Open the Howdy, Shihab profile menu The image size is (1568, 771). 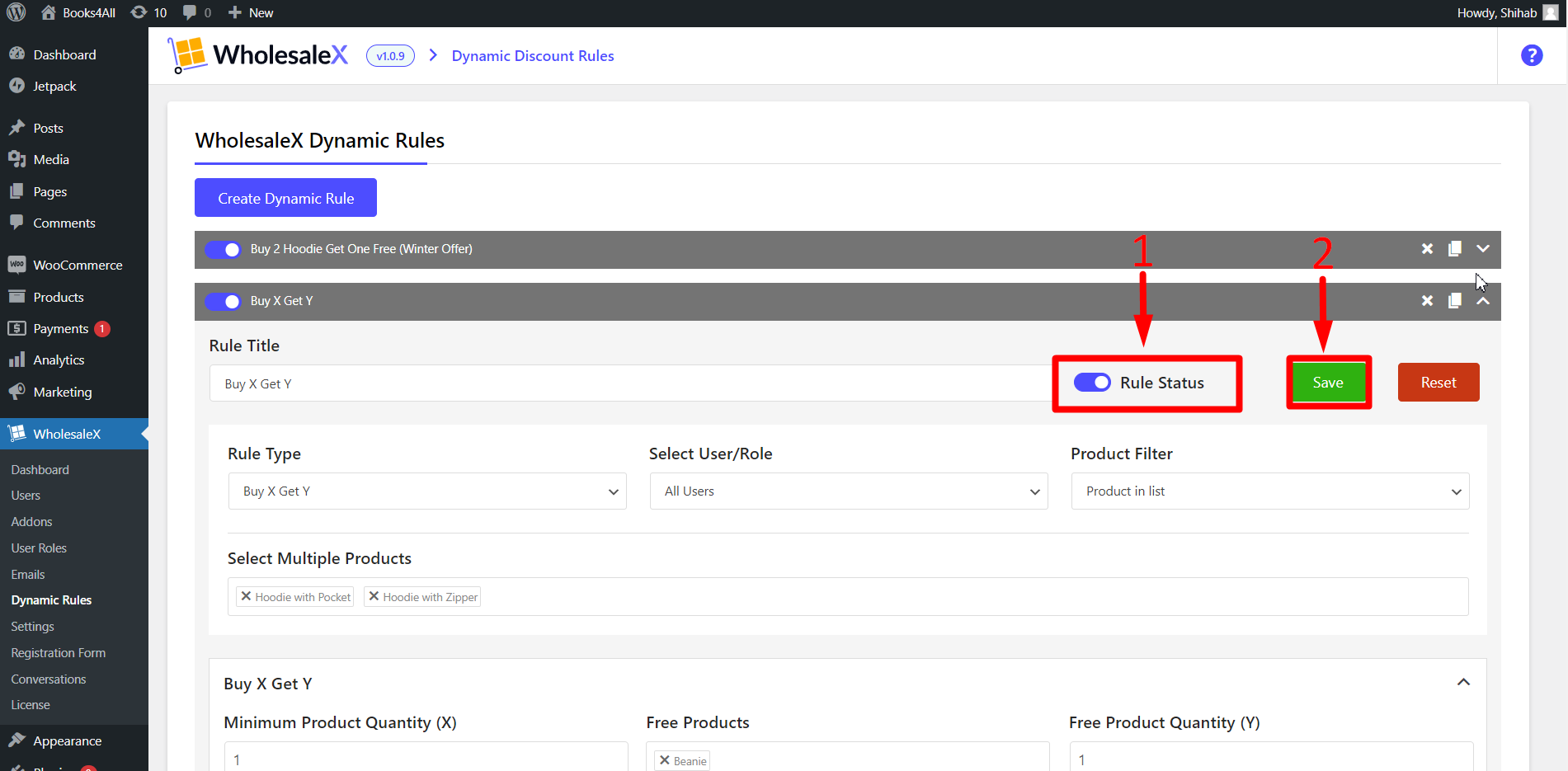[x=1507, y=12]
